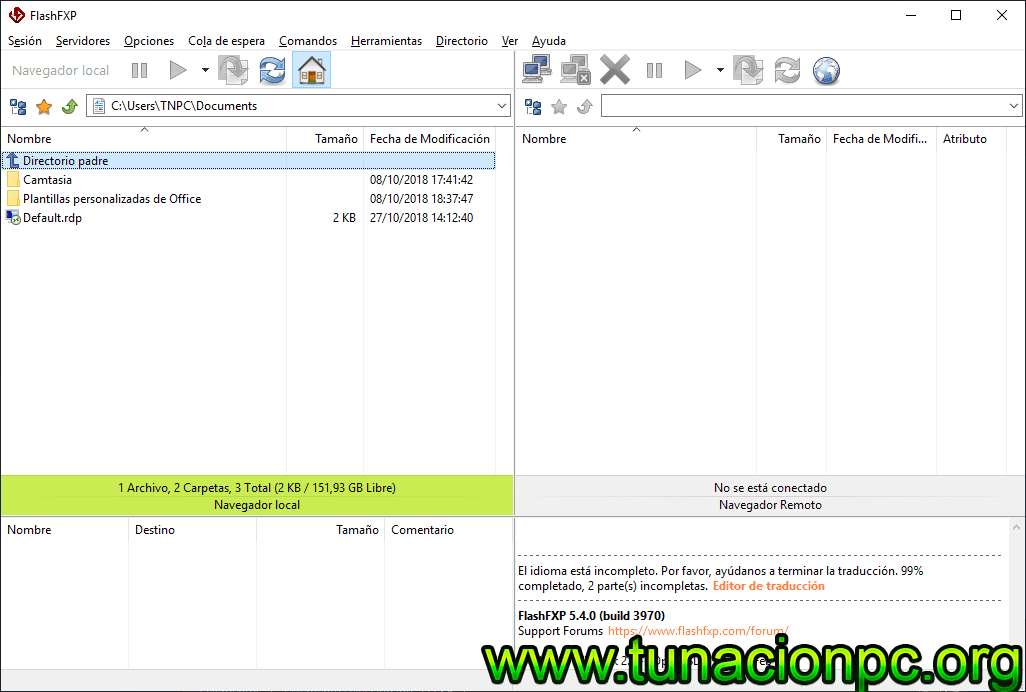Image resolution: width=1026 pixels, height=692 pixels.
Task: Click the remote play transfer icon
Action: (692, 70)
